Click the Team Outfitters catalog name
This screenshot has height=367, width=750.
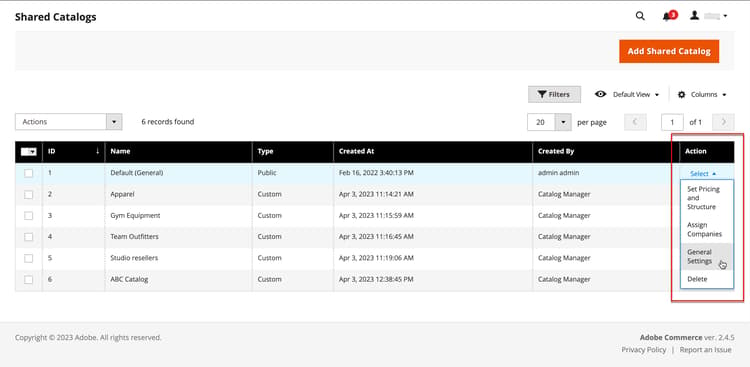134,236
